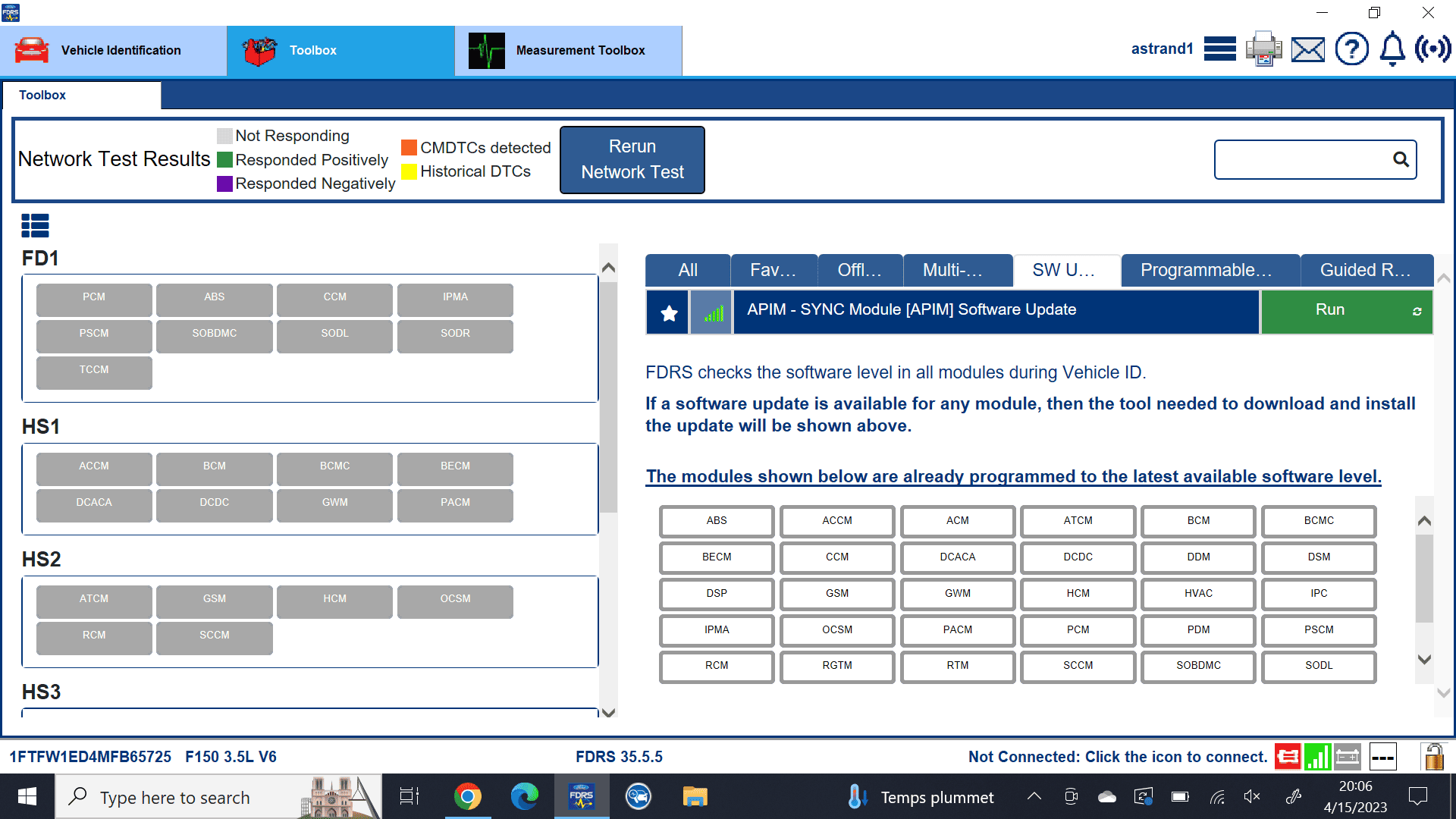This screenshot has height=819, width=1456.
Task: Select the SOBDMC module in FD1
Action: click(x=215, y=336)
